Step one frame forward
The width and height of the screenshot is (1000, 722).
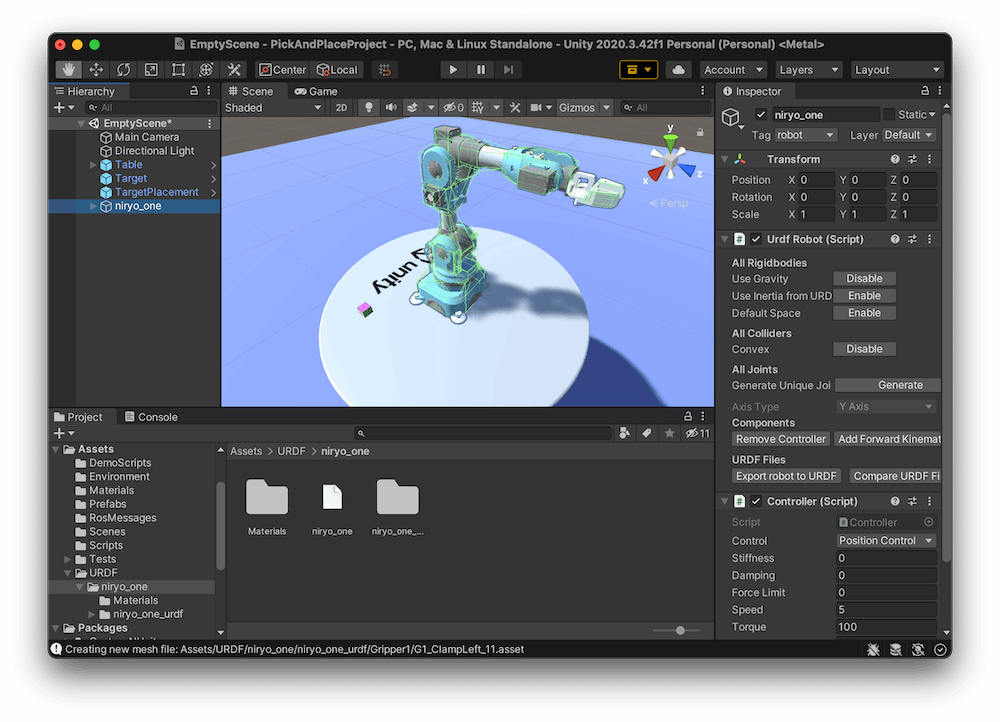click(508, 70)
